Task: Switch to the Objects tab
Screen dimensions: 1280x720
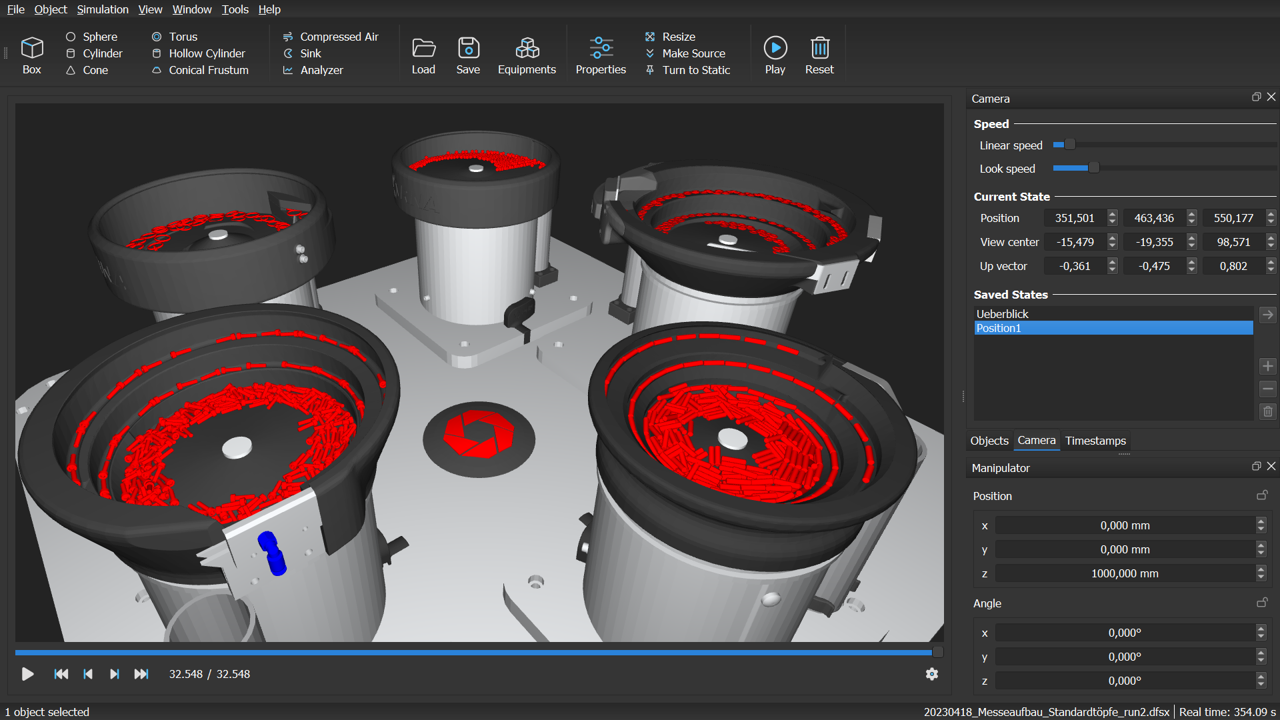Action: (989, 441)
